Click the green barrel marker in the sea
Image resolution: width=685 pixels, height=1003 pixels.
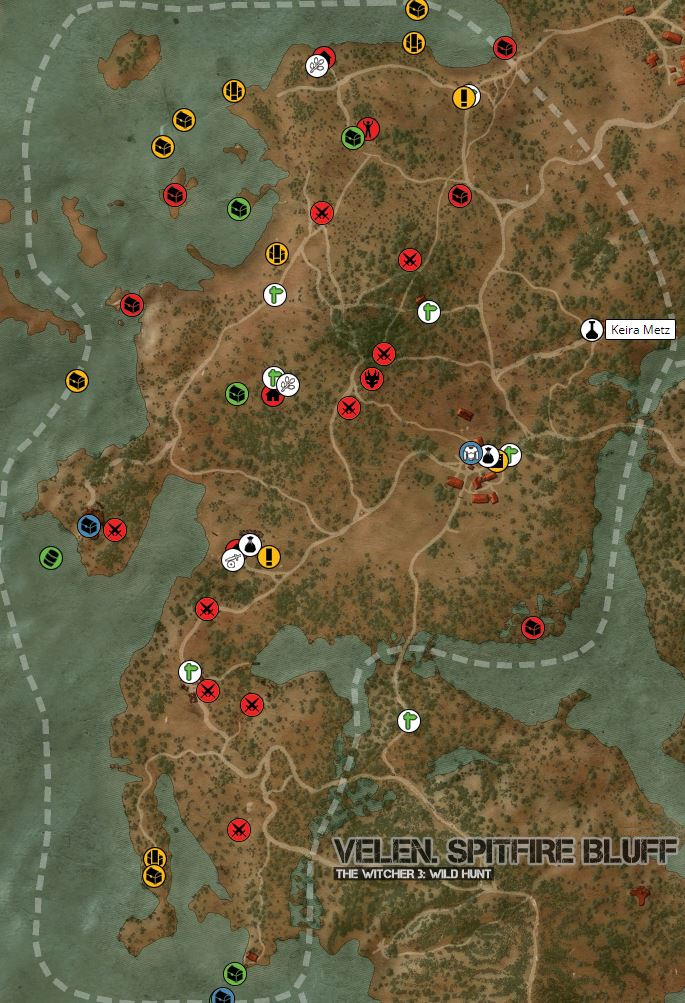click(51, 558)
